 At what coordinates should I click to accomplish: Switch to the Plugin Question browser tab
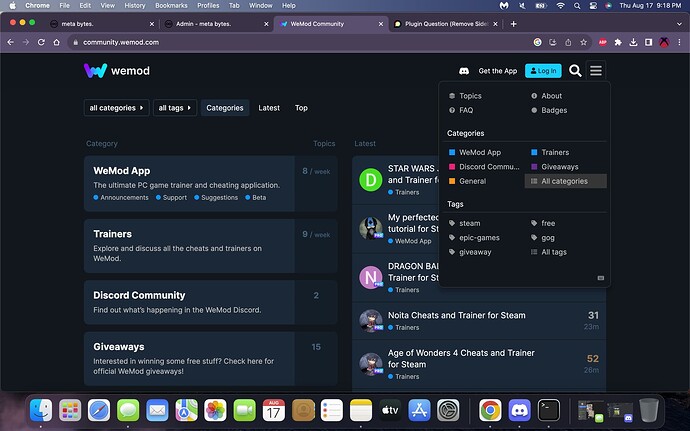click(445, 24)
